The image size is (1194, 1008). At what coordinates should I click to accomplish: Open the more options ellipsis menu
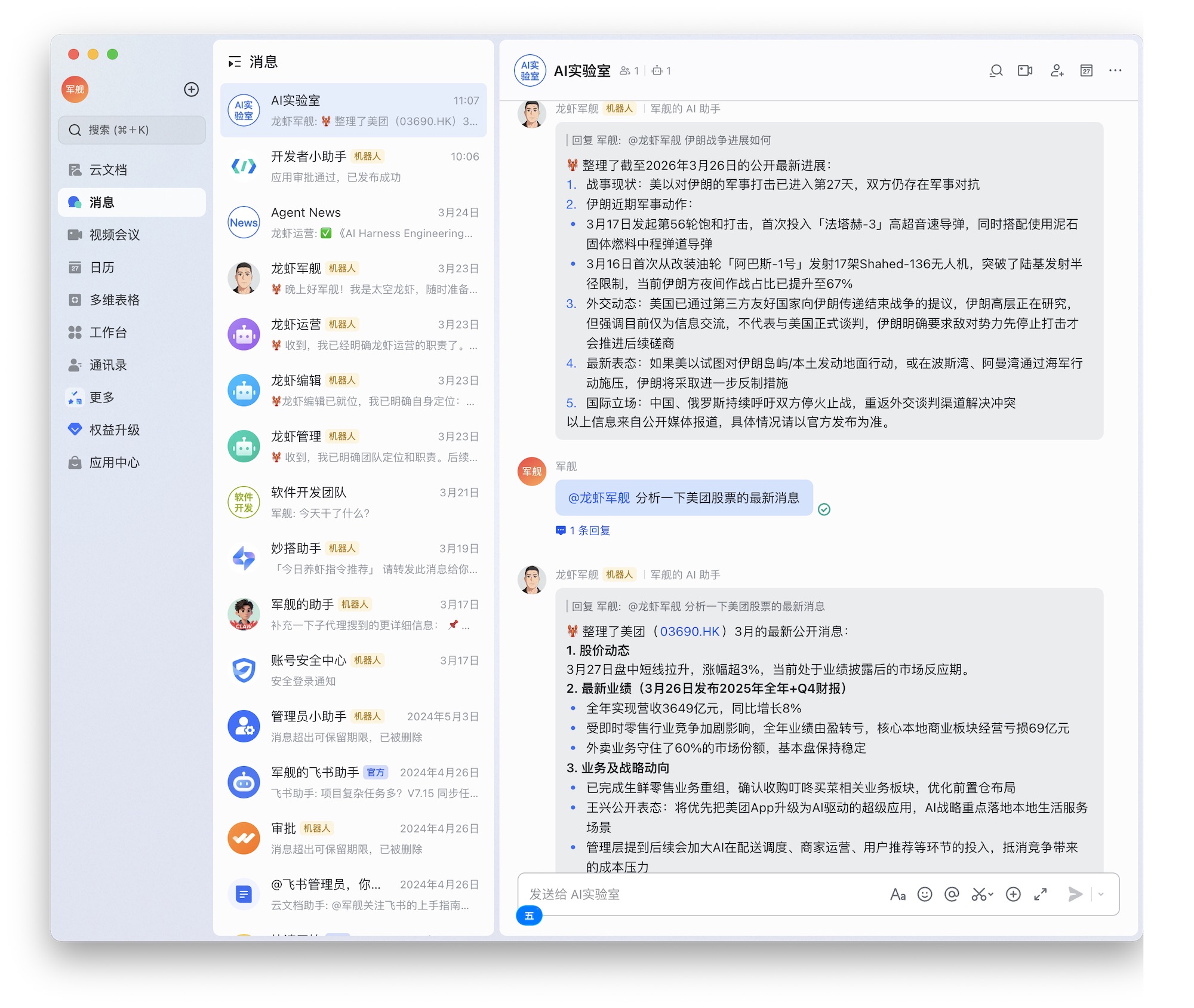click(x=1115, y=70)
